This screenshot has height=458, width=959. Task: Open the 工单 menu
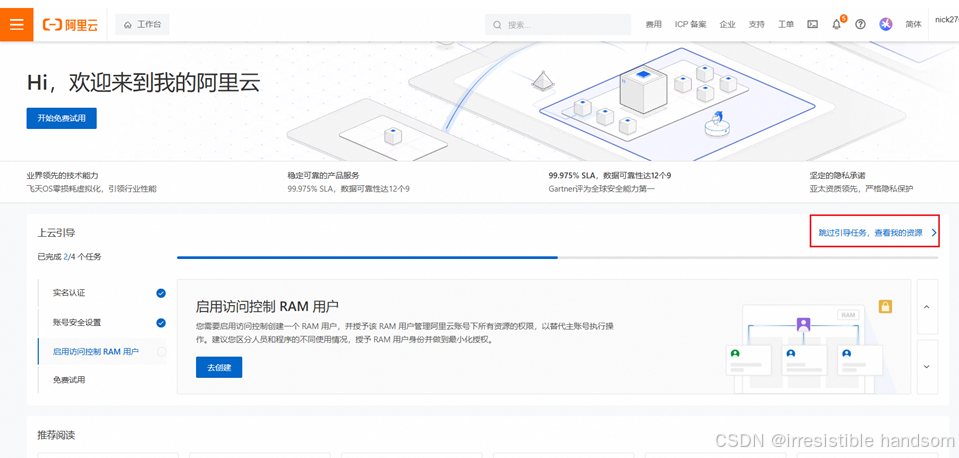coord(786,24)
